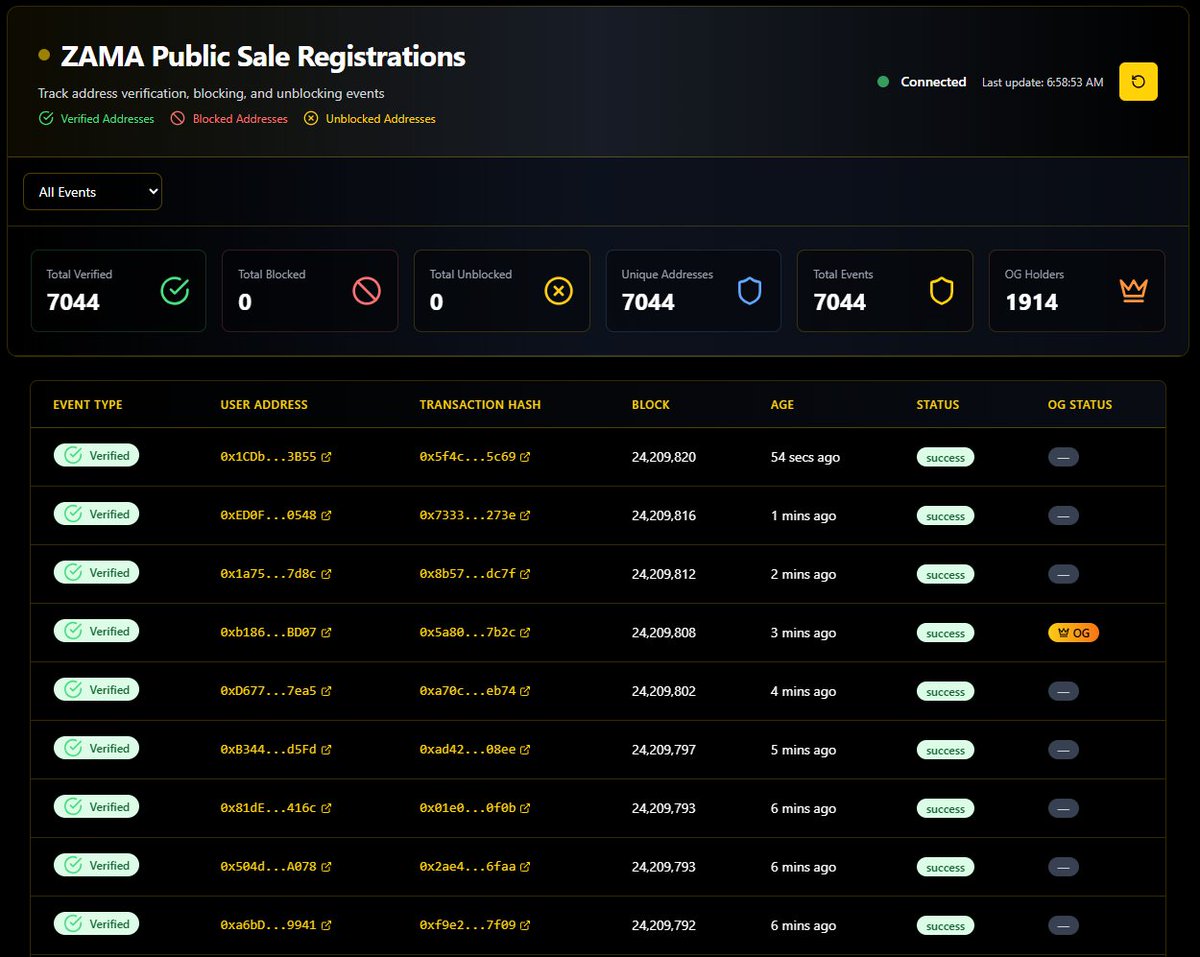Select the Verified Addresses legend item
This screenshot has width=1200, height=957.
(x=96, y=119)
